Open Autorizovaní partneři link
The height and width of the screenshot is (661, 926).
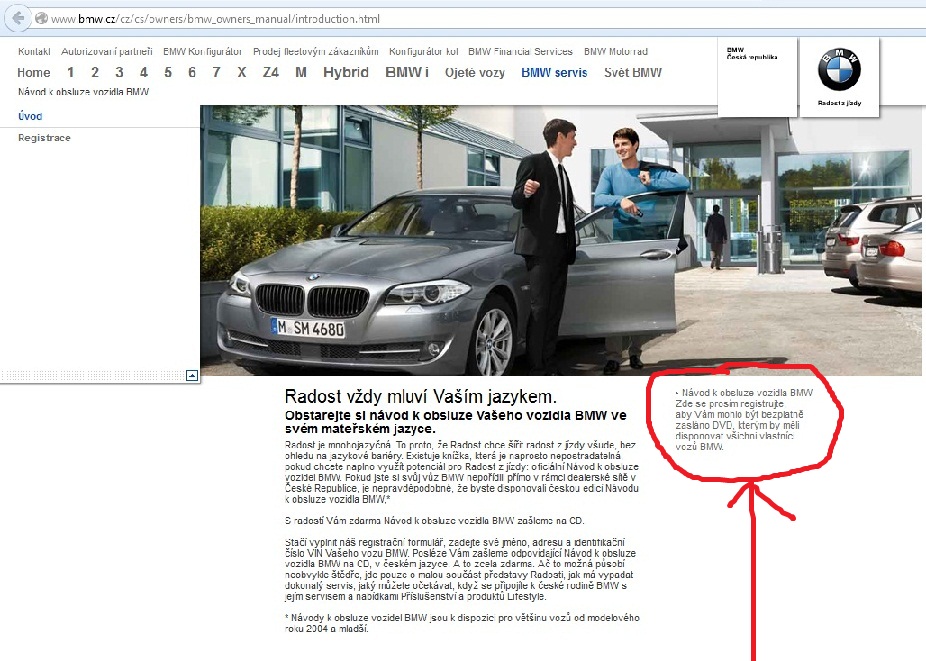click(107, 51)
